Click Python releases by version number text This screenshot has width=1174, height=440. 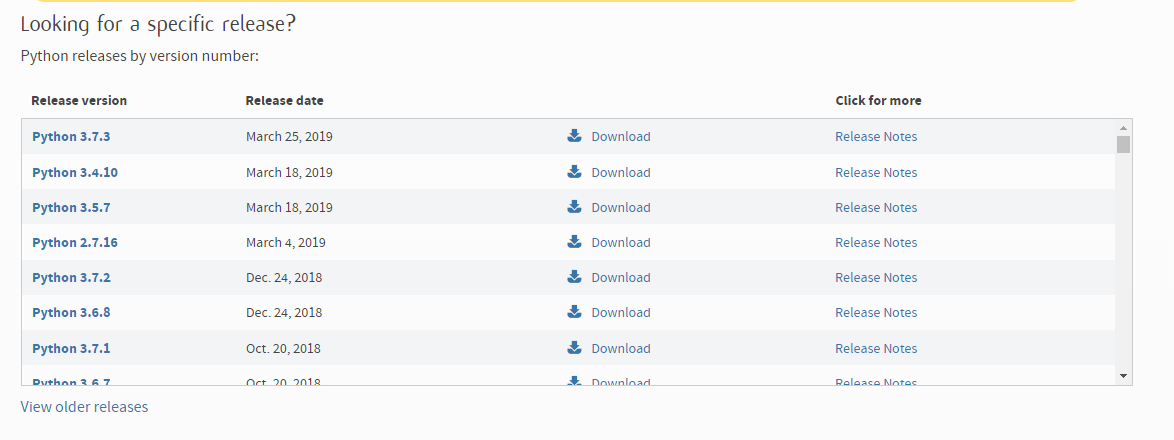coord(139,56)
